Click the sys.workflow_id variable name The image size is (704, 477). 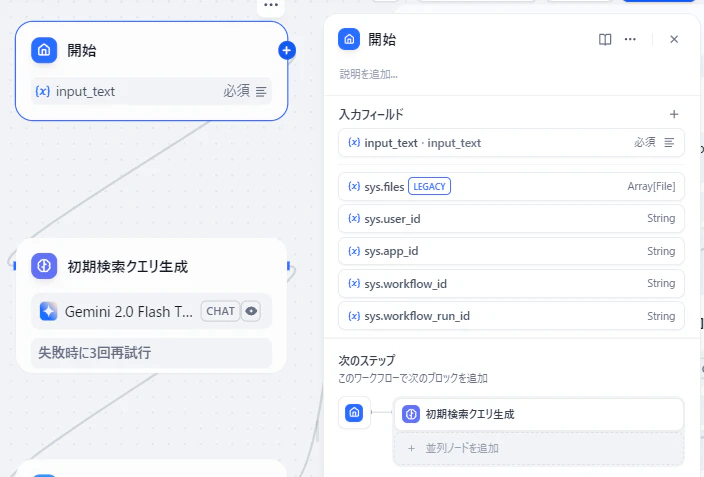point(405,284)
